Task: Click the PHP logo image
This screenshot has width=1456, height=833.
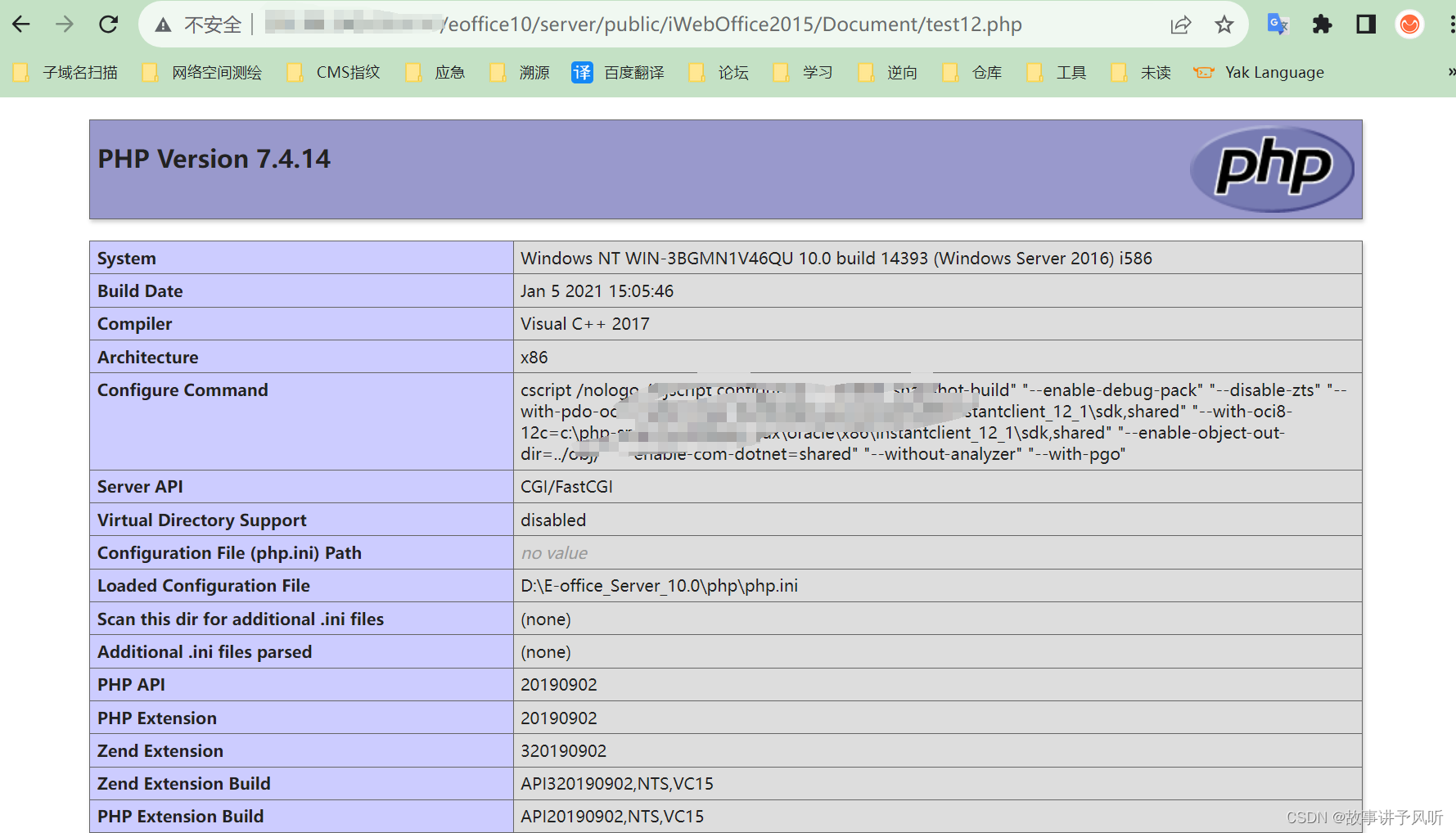Action: [x=1272, y=169]
